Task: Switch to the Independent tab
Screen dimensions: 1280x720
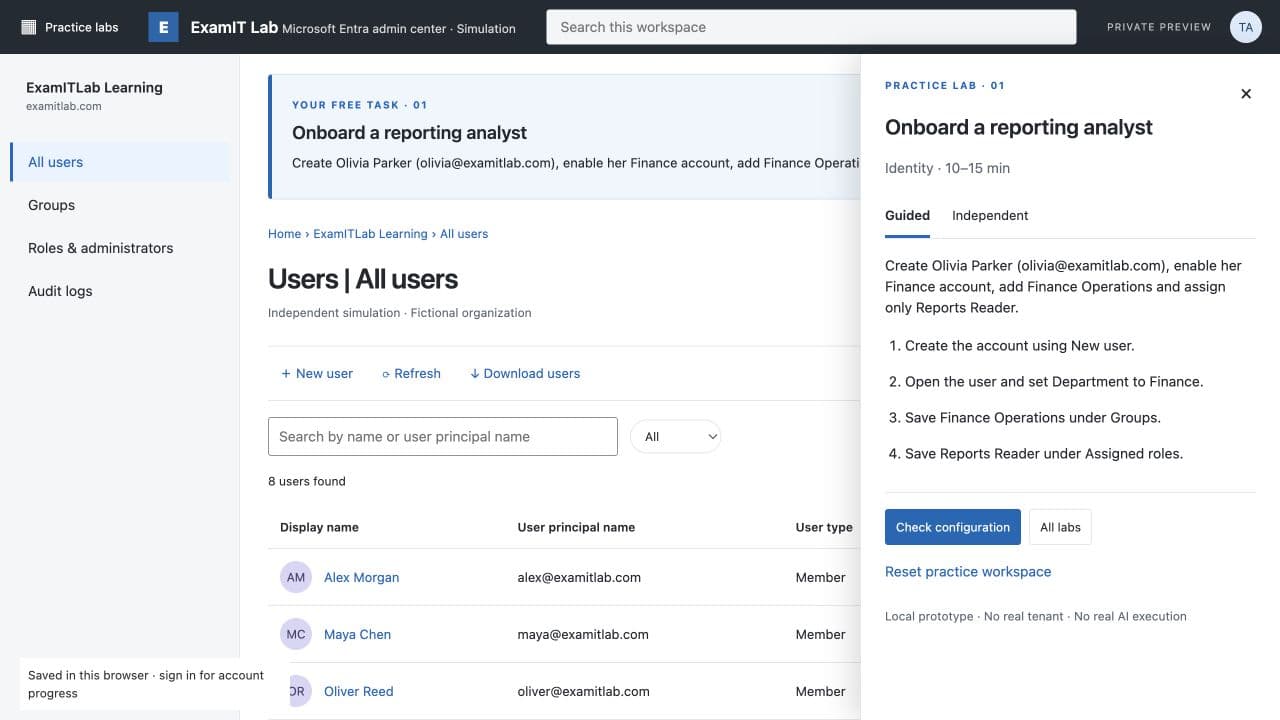Action: (x=990, y=216)
